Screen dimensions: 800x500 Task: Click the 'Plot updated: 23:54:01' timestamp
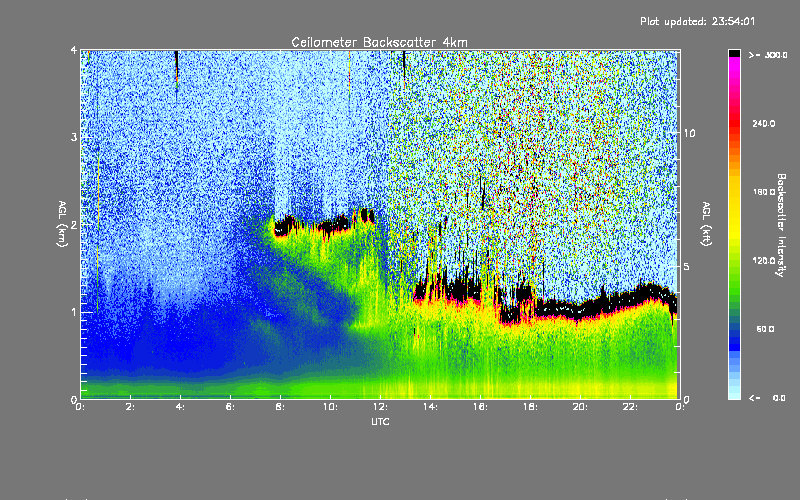tap(697, 21)
